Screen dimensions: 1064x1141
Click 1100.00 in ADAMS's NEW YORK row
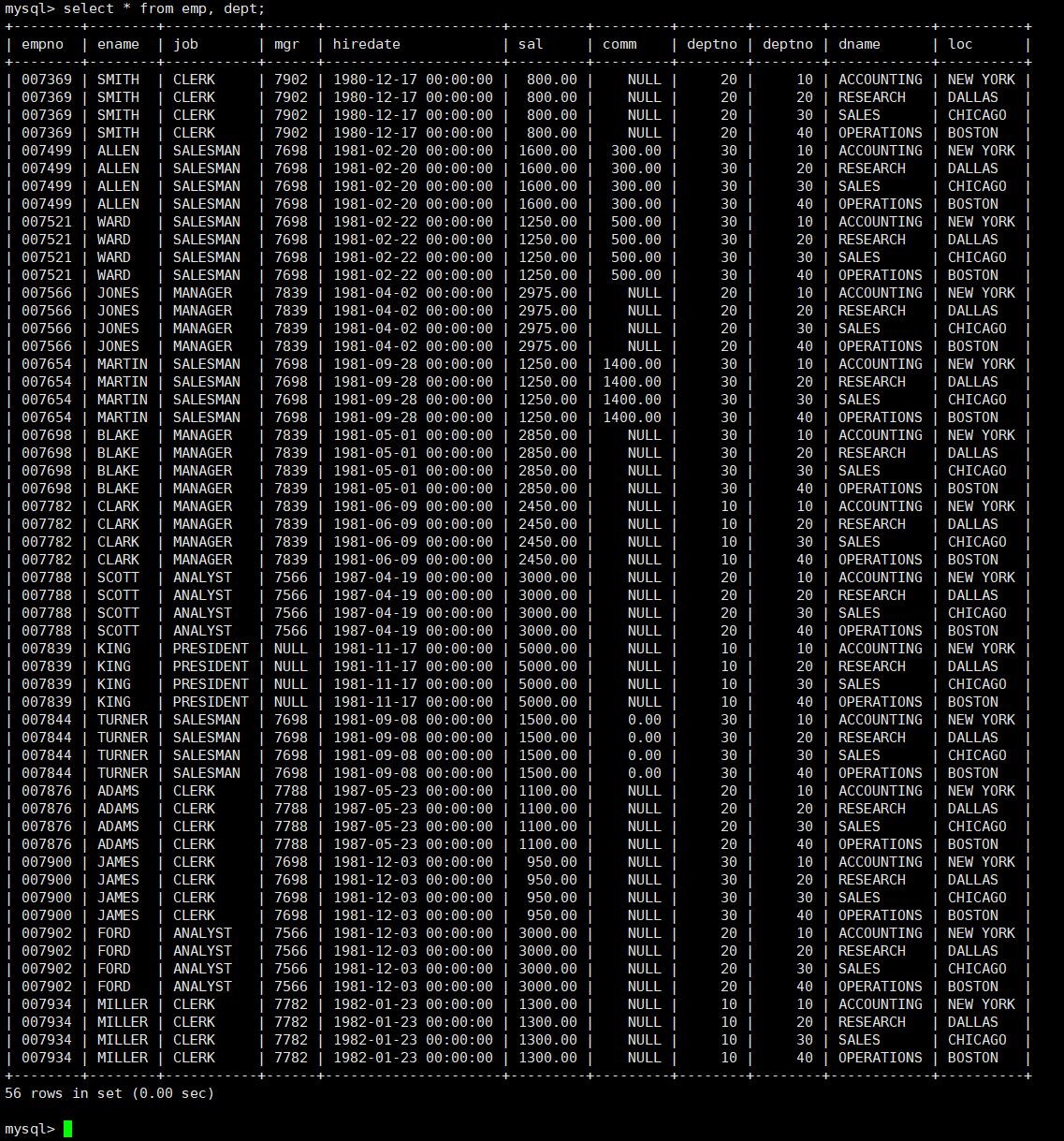[x=547, y=791]
